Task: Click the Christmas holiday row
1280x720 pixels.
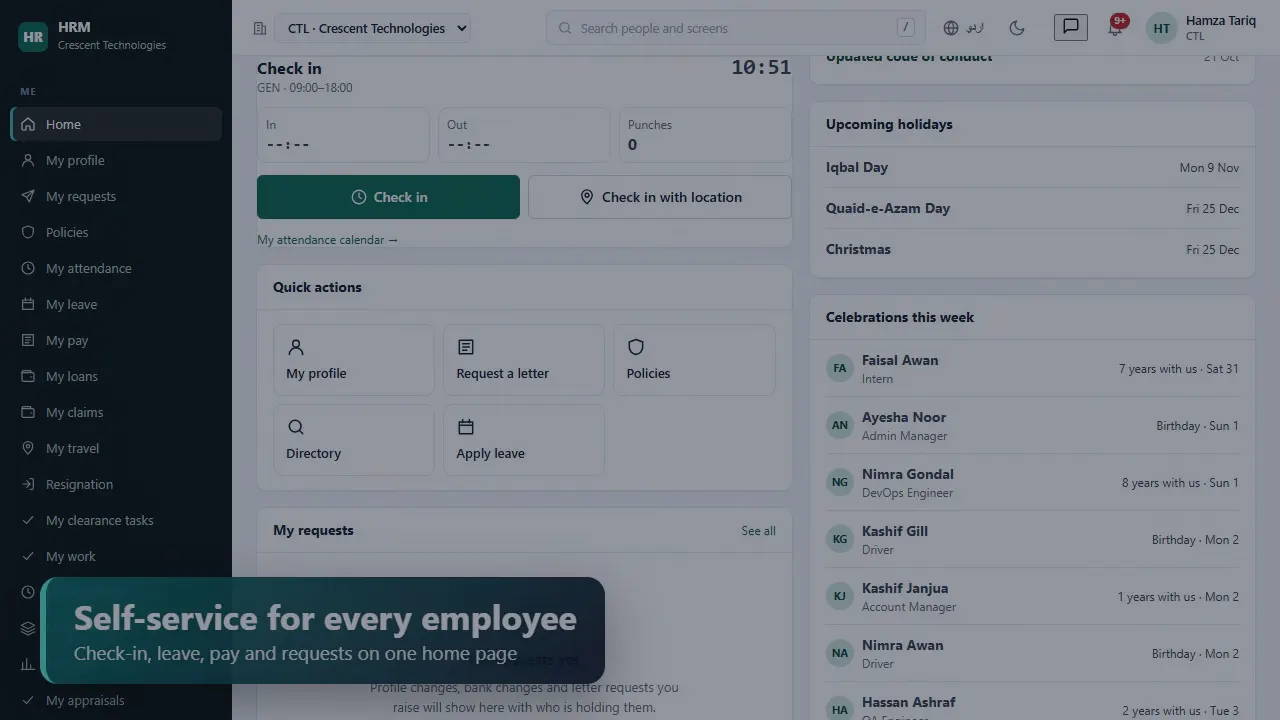Action: 1032,249
